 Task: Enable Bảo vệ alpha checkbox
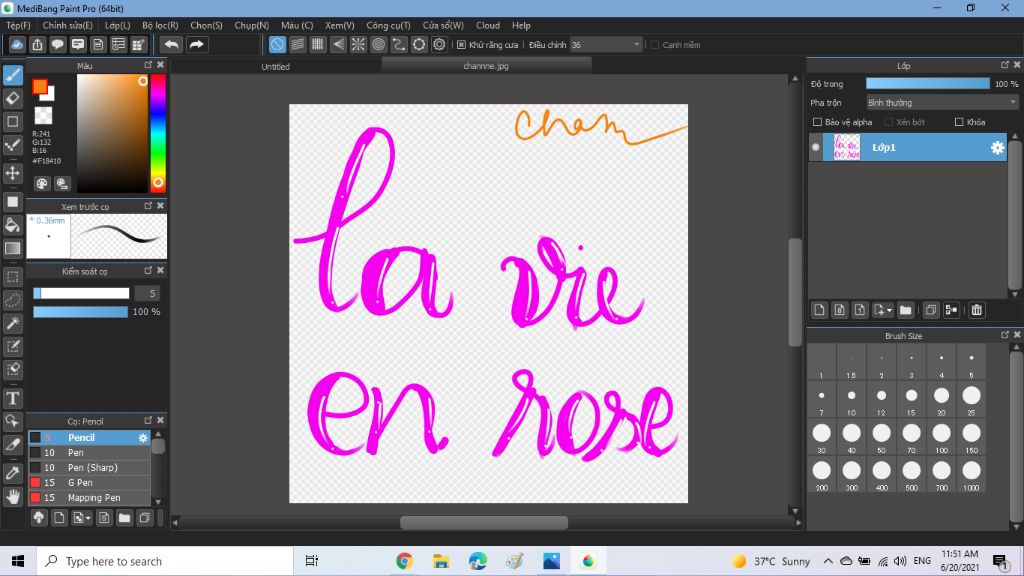817,122
